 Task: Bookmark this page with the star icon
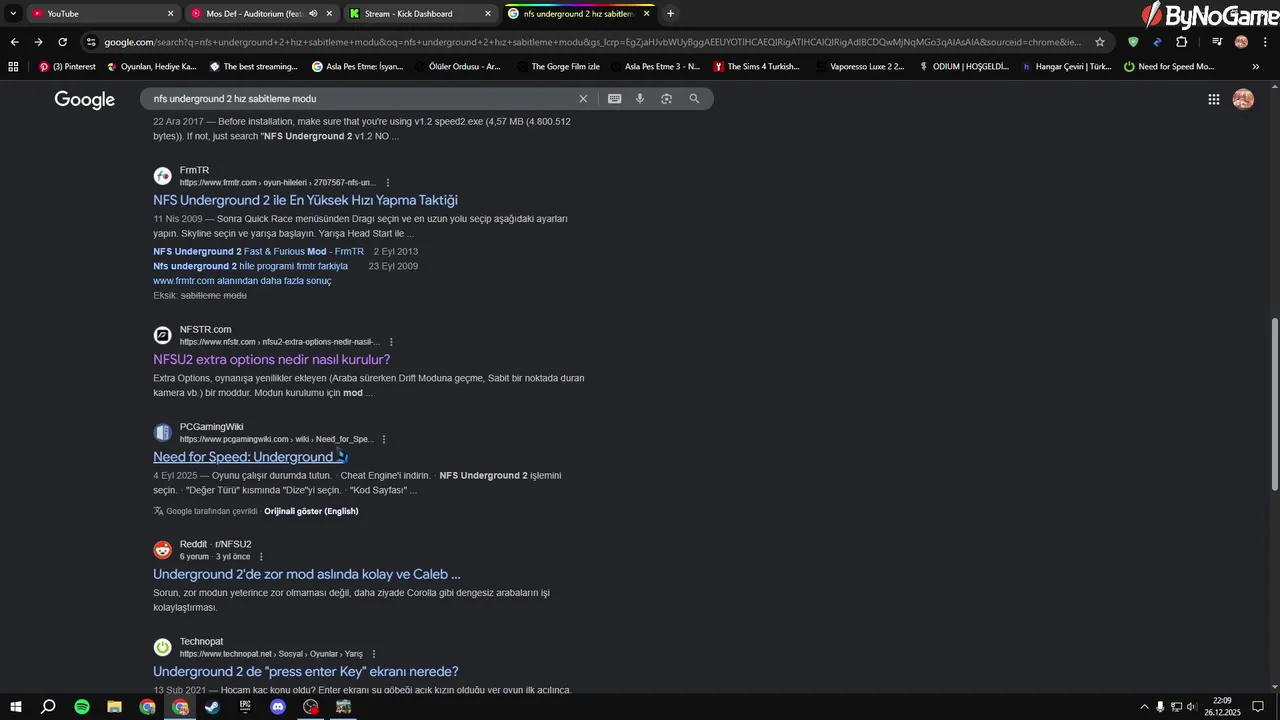tap(1100, 42)
